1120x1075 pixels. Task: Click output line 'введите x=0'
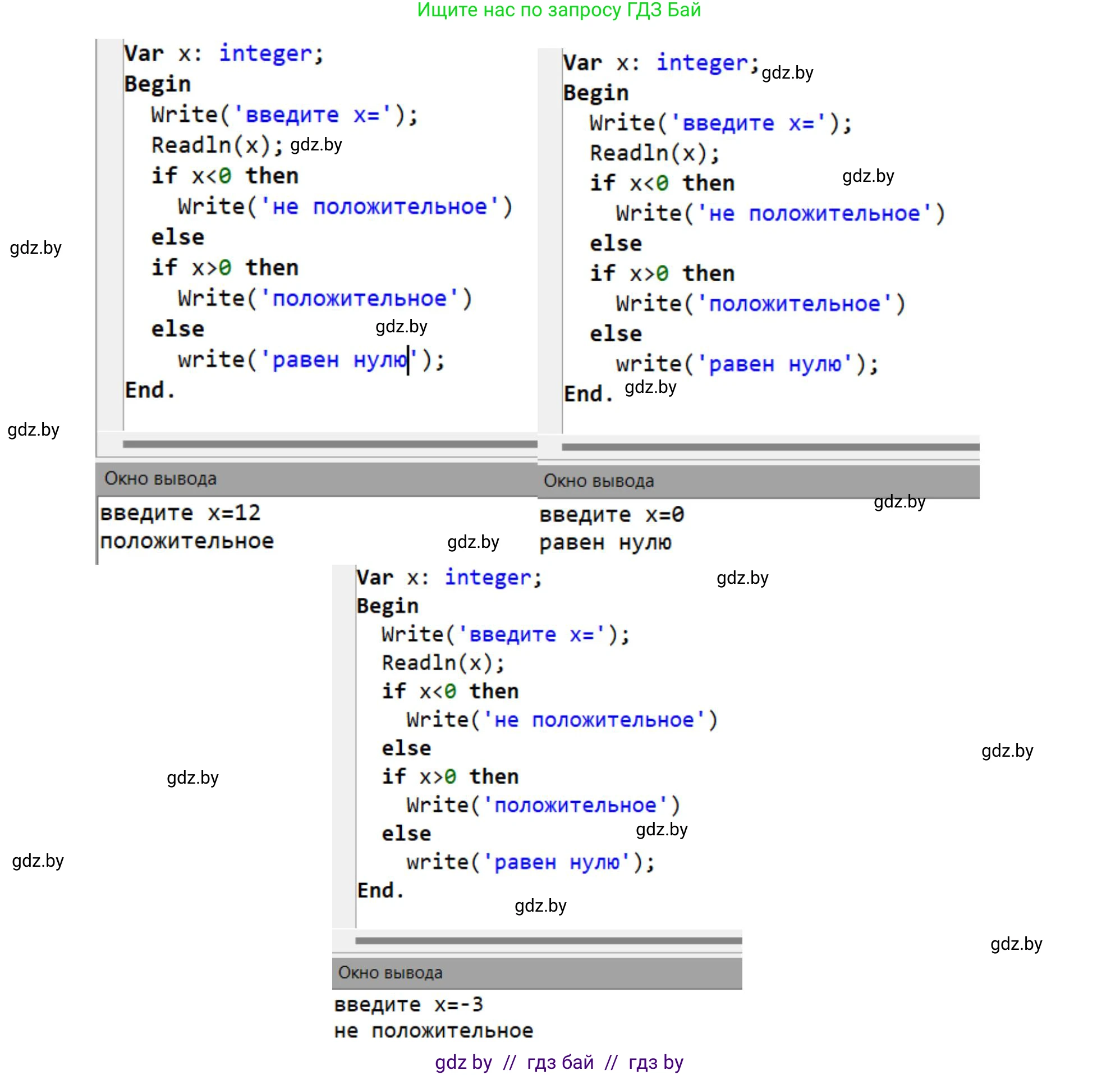pyautogui.click(x=611, y=515)
